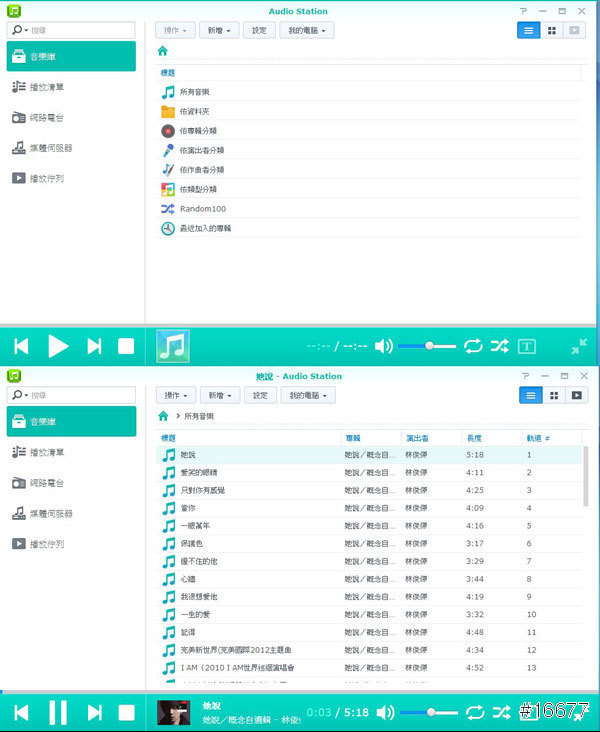Select 網路電台 in the upper sidebar
Image resolution: width=600 pixels, height=732 pixels.
tap(45, 118)
